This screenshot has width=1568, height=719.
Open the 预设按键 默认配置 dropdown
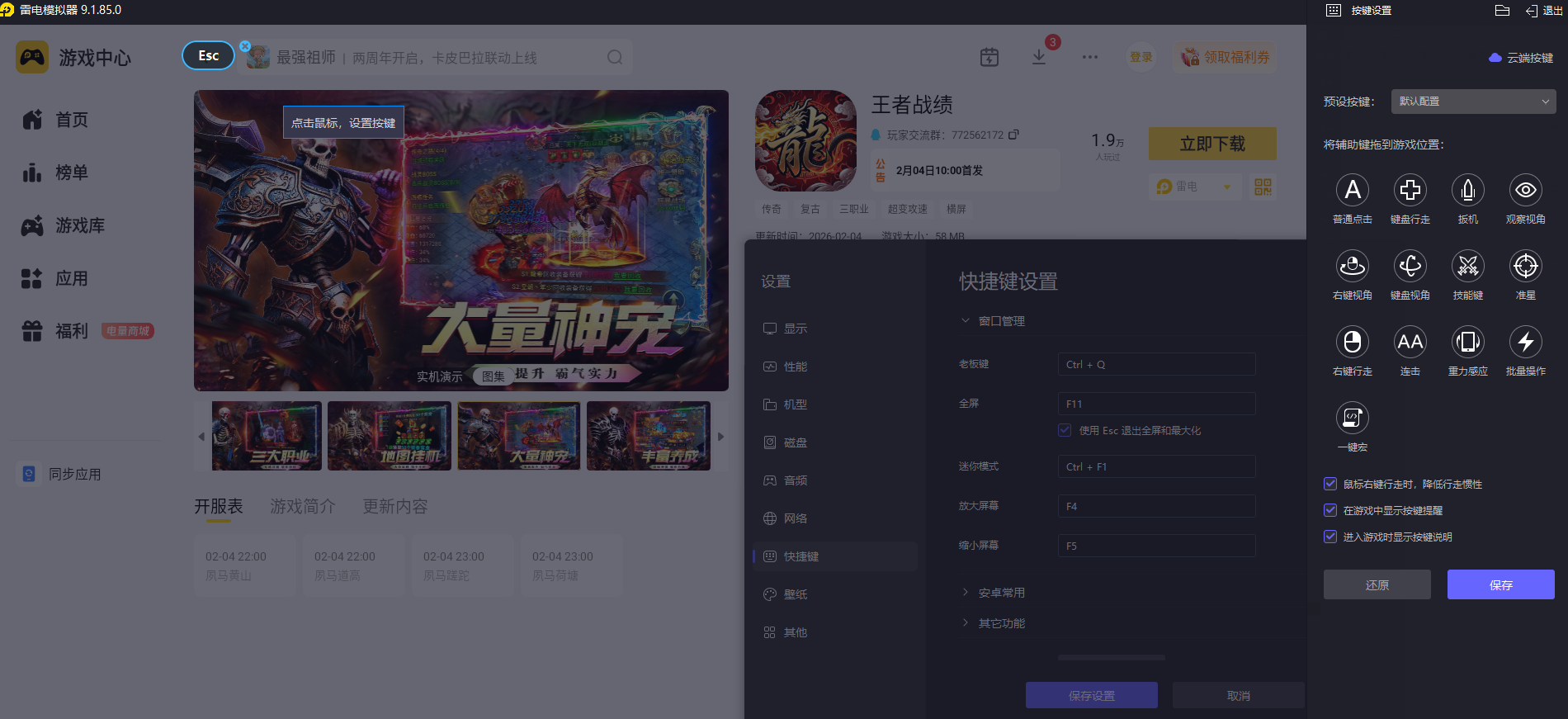[1473, 102]
